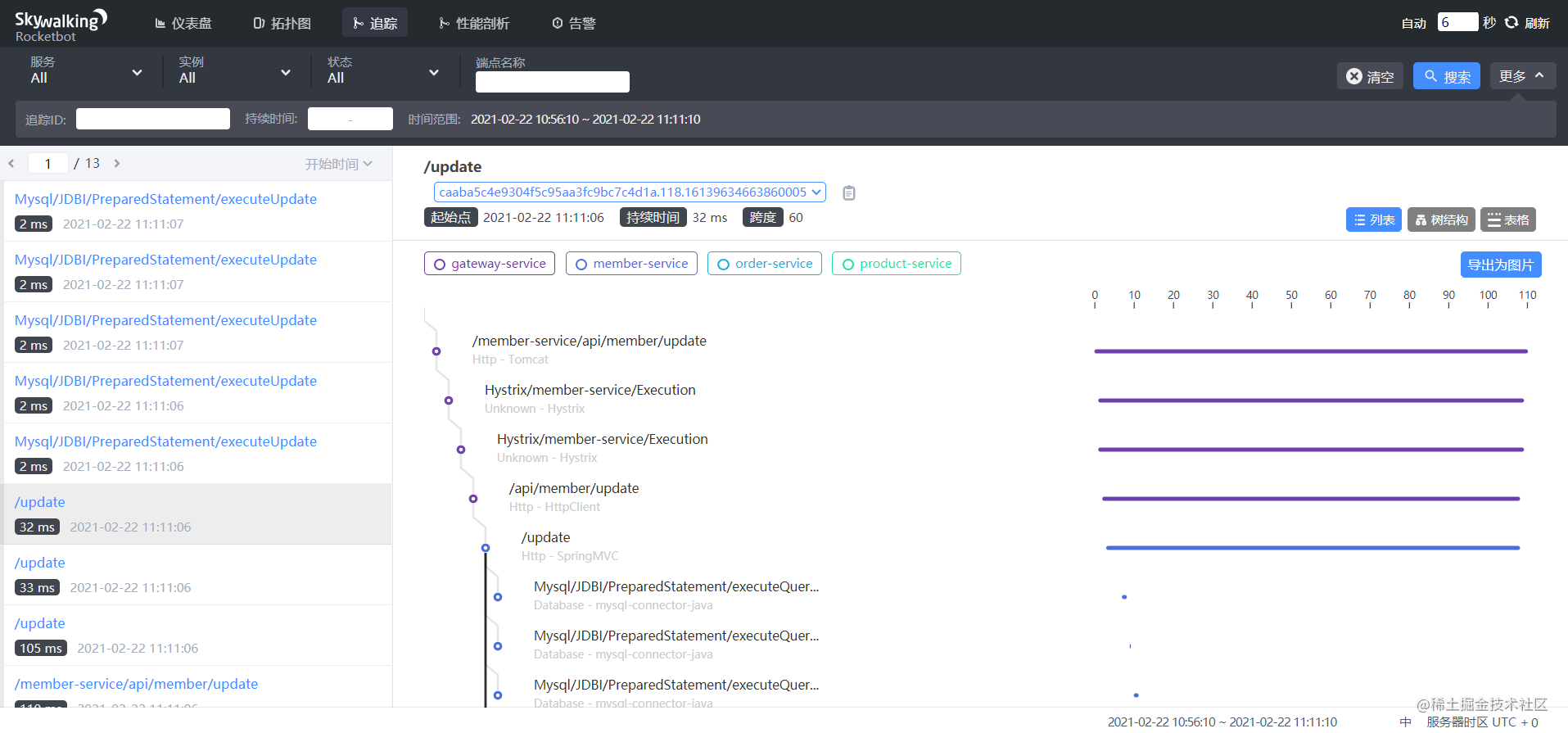The width and height of the screenshot is (1568, 733).
Task: Click the clear filters 清空 button
Action: click(x=1370, y=76)
